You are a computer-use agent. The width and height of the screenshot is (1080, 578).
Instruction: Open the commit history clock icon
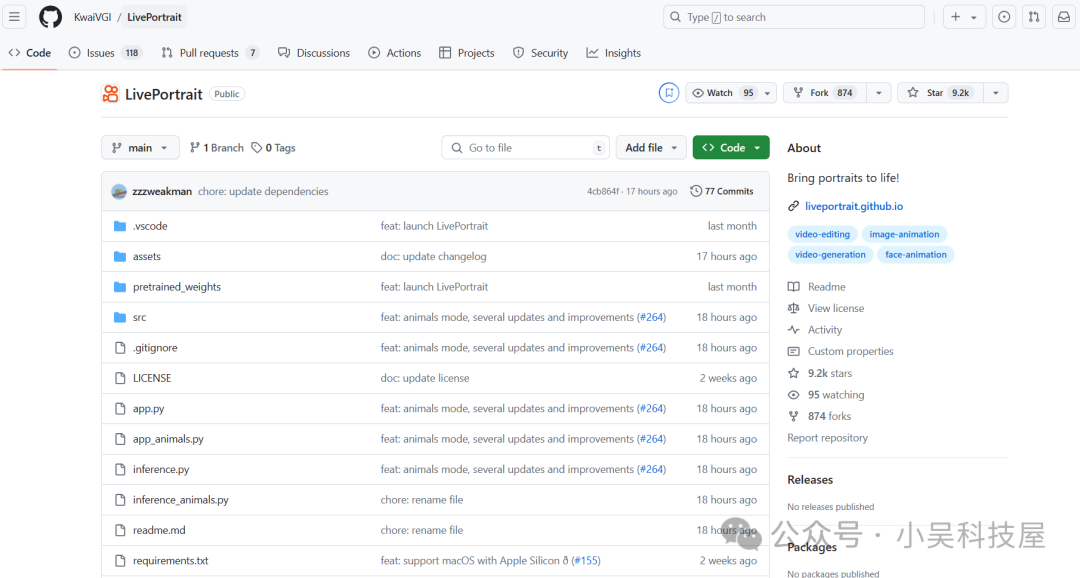(x=696, y=192)
